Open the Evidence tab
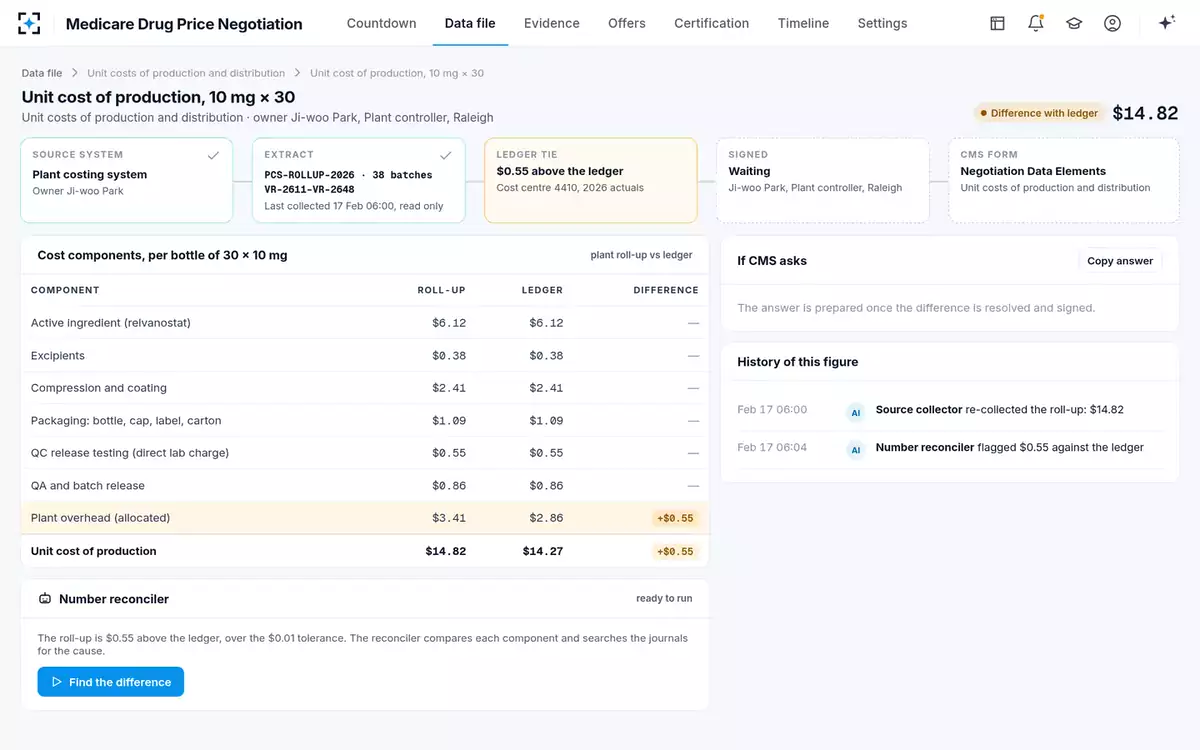Viewport: 1200px width, 750px height. (x=551, y=23)
